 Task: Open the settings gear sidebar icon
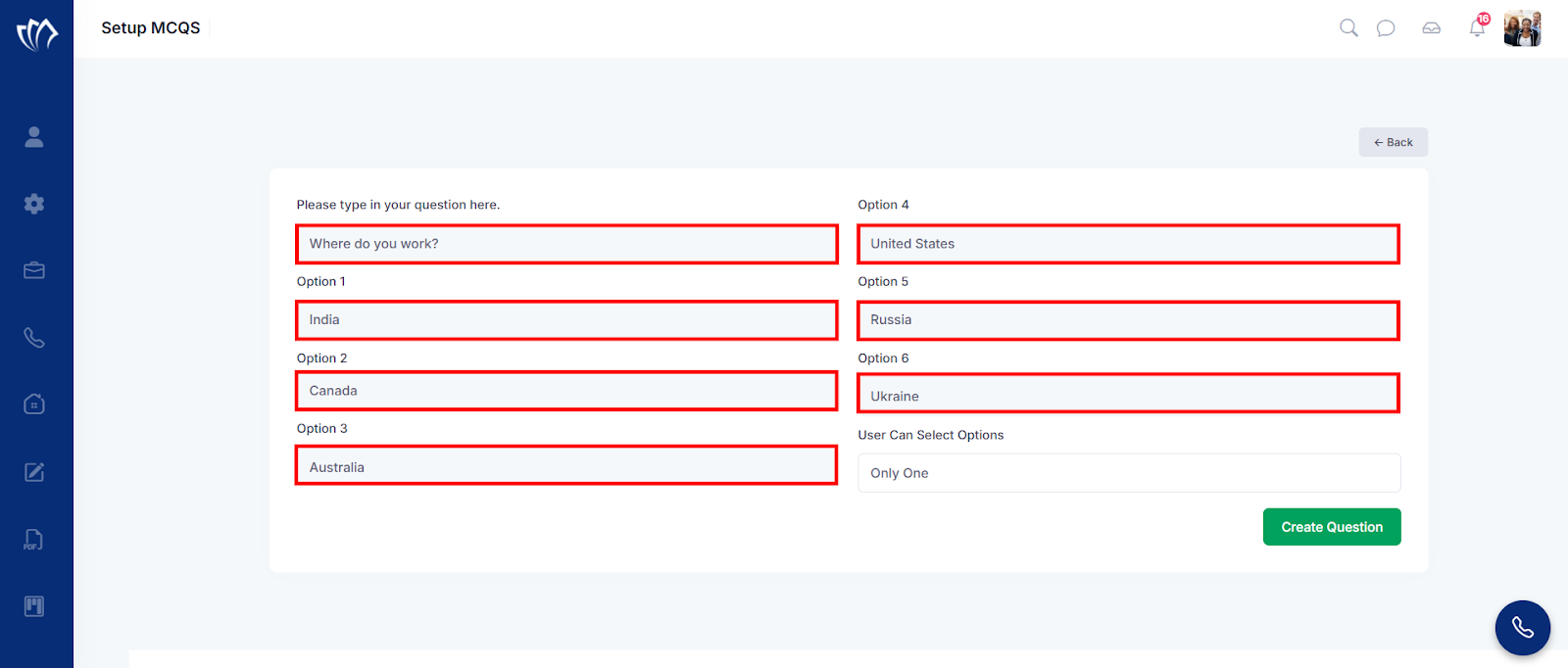click(34, 204)
